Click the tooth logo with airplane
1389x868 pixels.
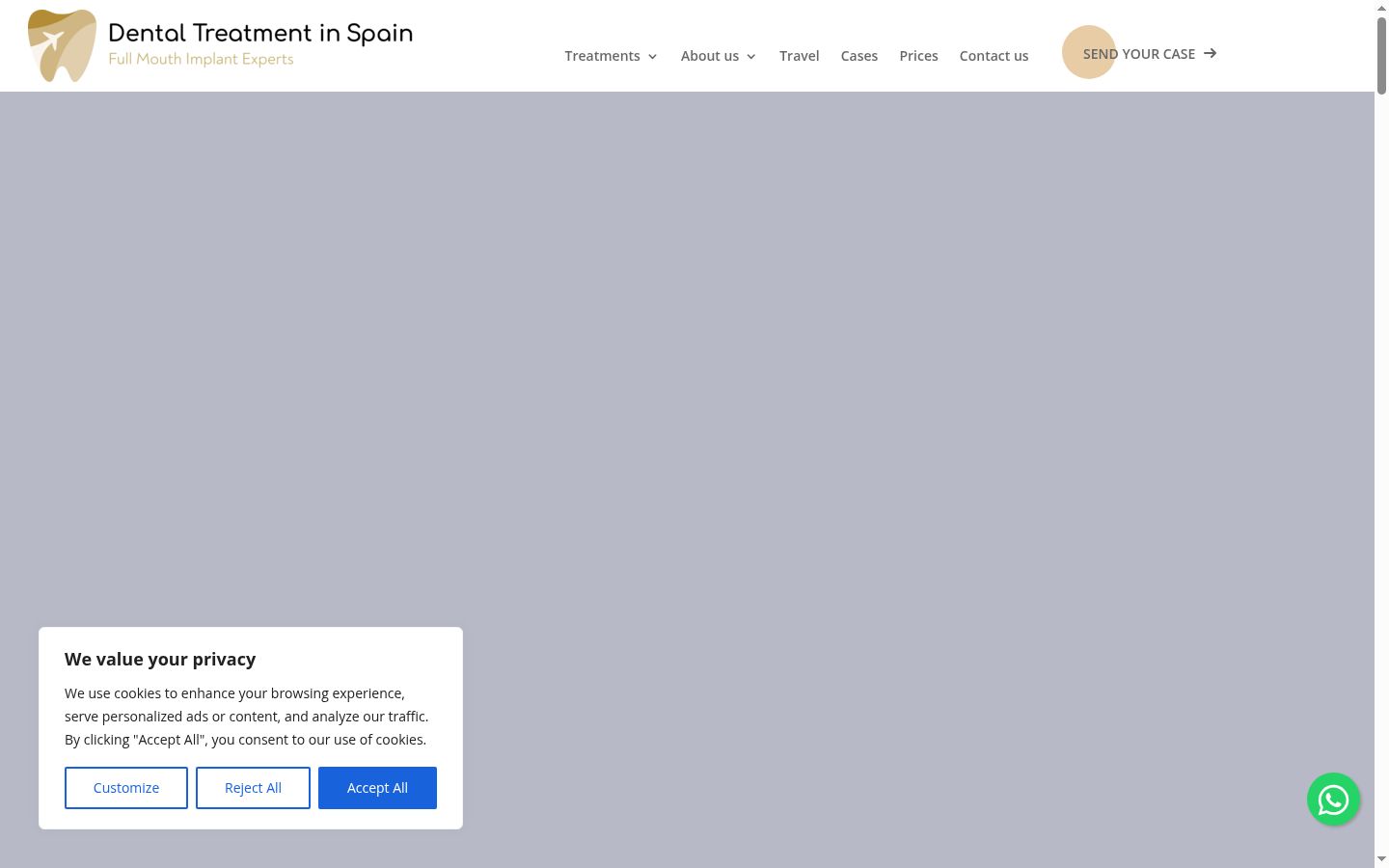62,45
